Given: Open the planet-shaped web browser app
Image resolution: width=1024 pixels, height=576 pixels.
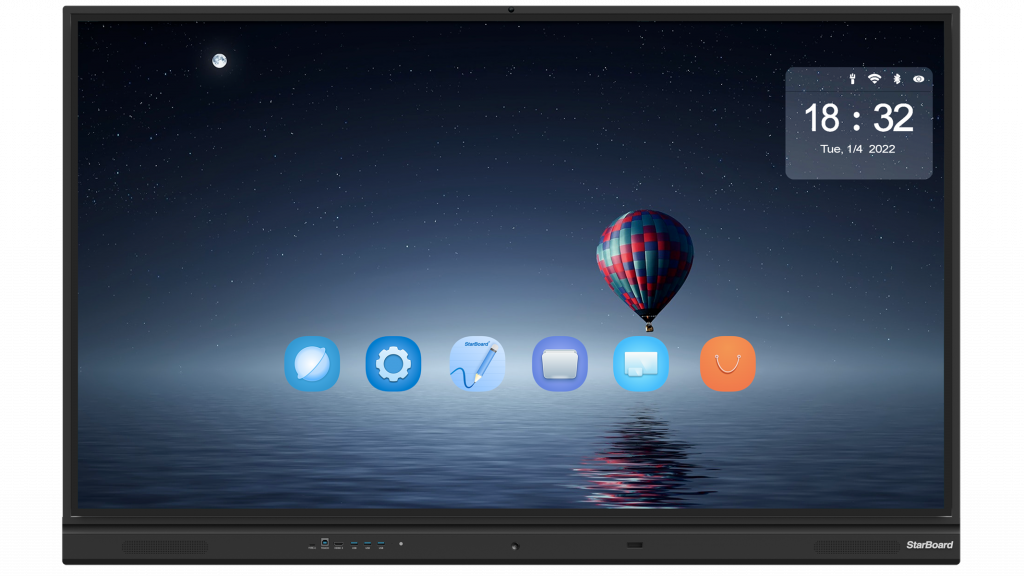Looking at the screenshot, I should (x=312, y=364).
